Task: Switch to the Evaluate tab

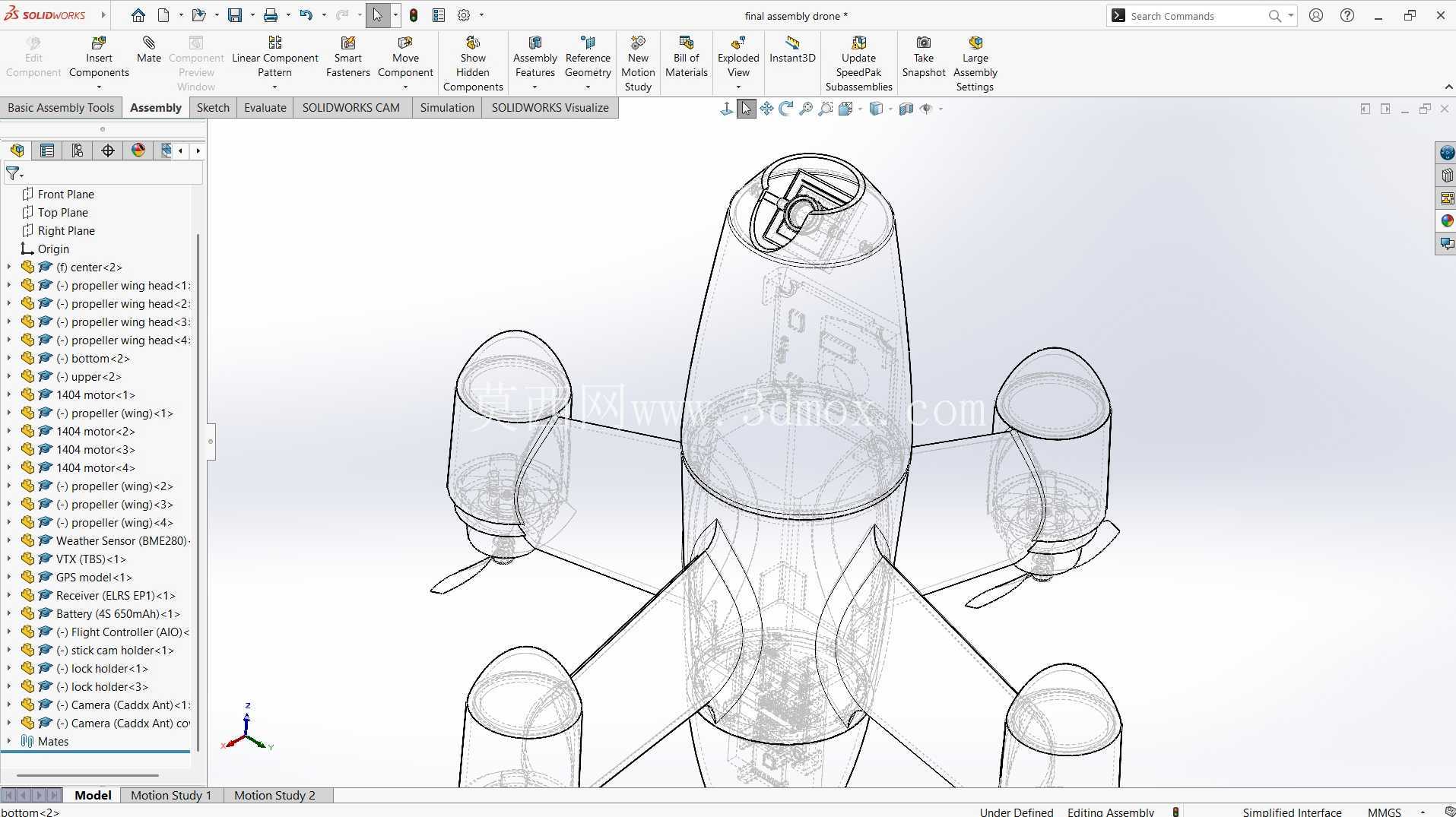Action: click(x=265, y=107)
